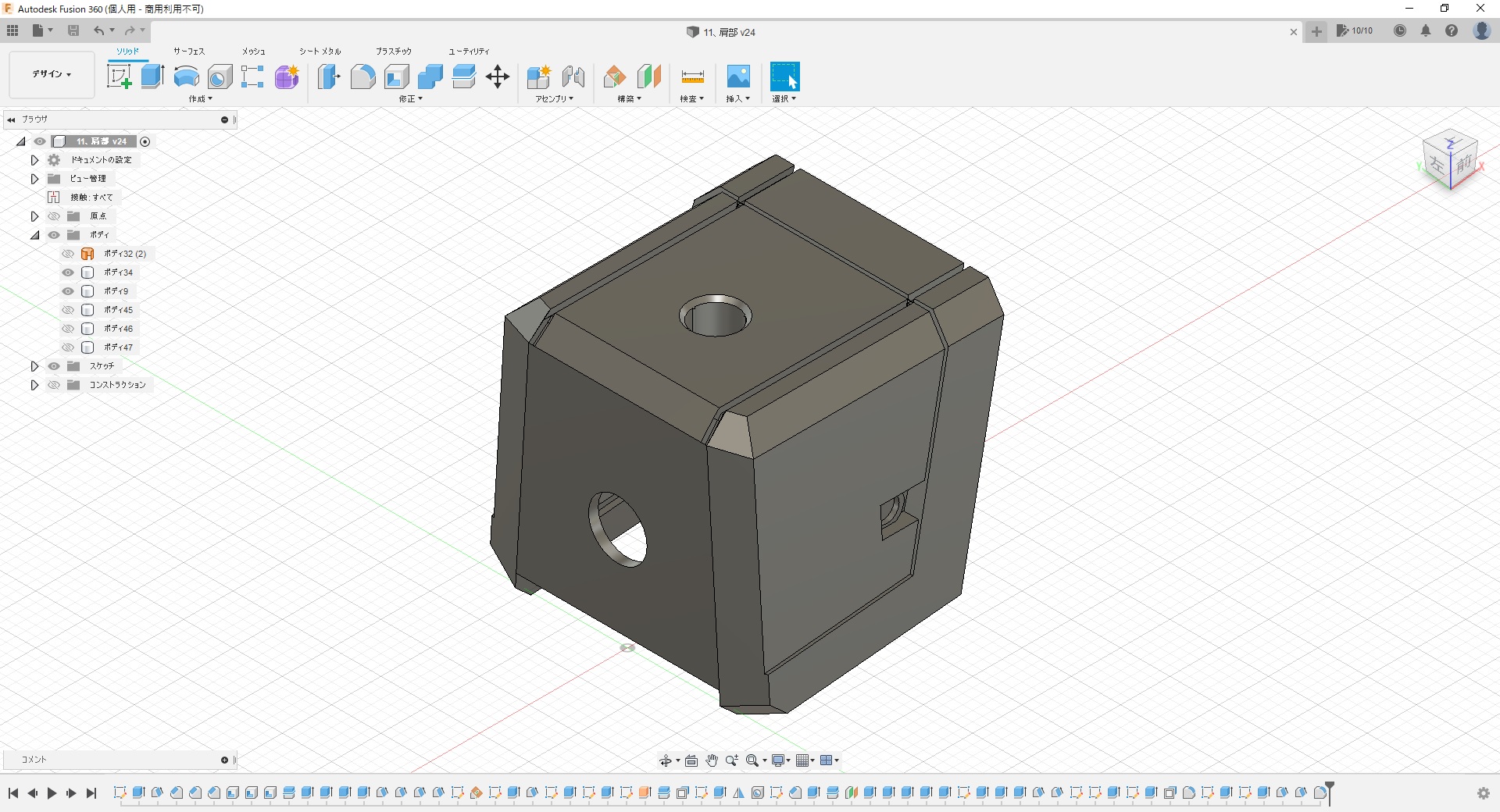The image size is (1500, 812).
Task: Click the Fillet tool icon
Action: point(362,77)
